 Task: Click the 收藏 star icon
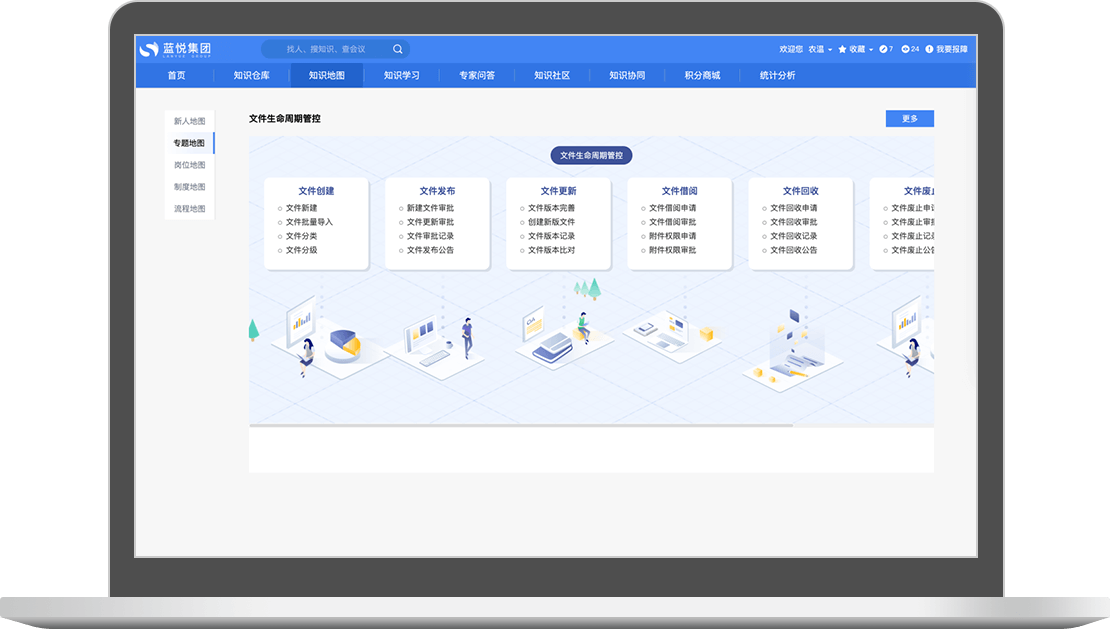click(x=843, y=49)
